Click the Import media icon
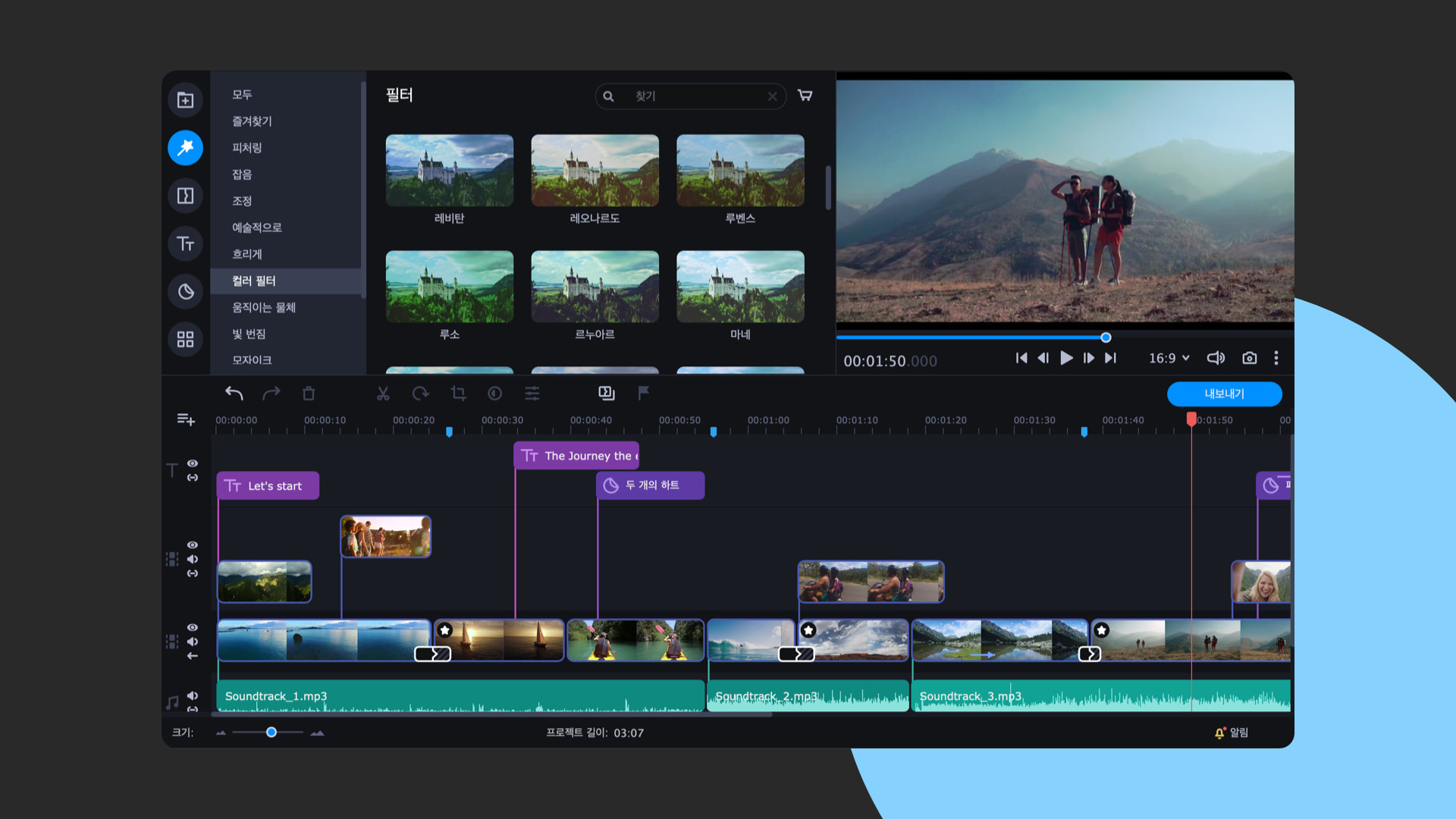 [185, 100]
